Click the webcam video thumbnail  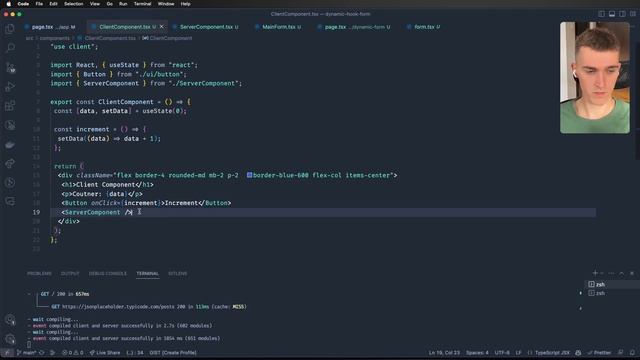595,78
